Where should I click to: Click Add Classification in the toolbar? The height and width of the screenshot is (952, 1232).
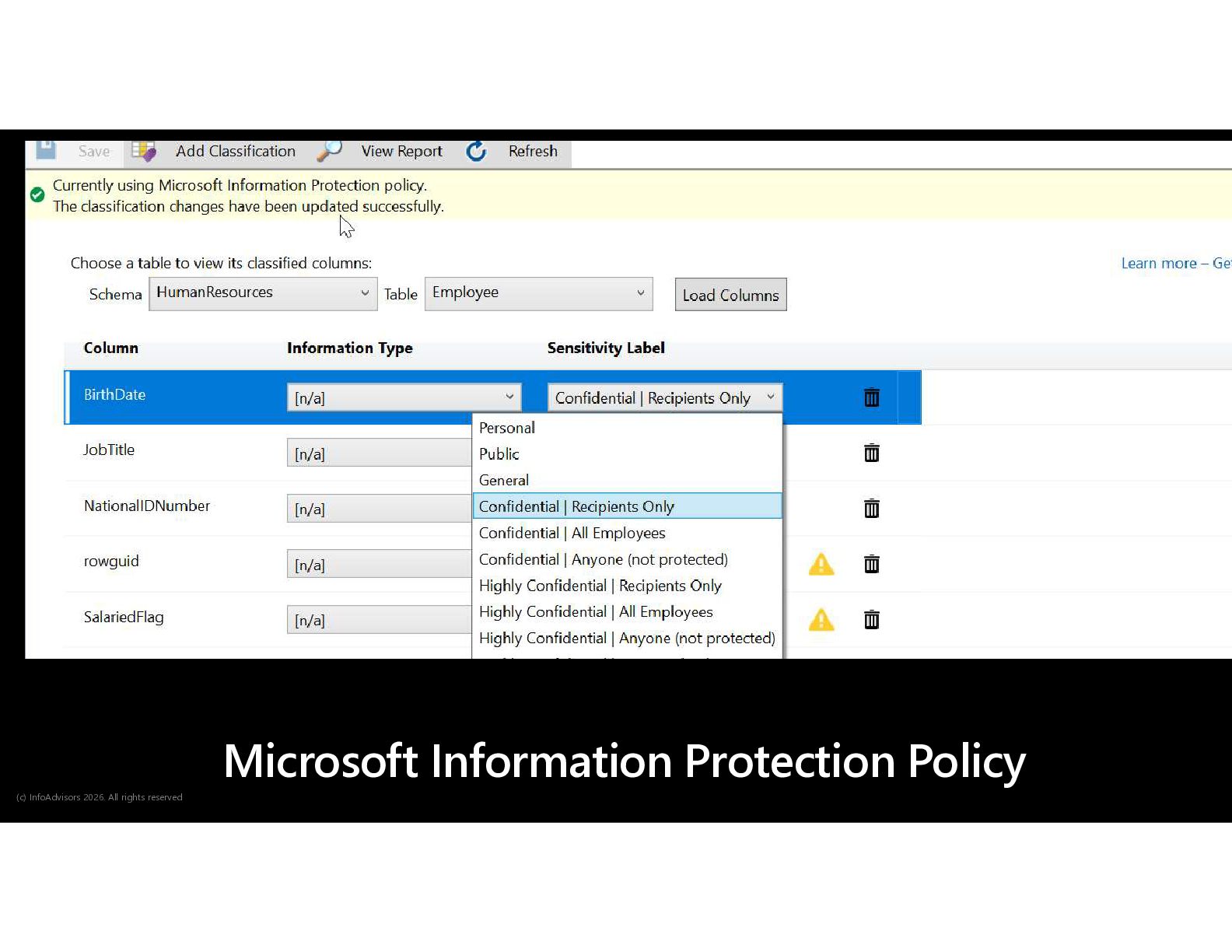coord(236,151)
